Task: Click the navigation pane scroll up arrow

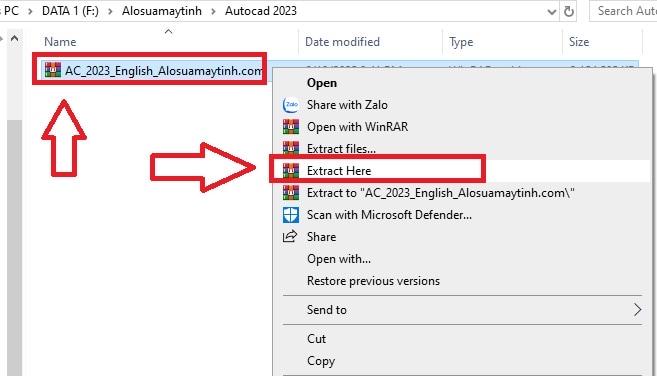Action: pyautogui.click(x=15, y=39)
